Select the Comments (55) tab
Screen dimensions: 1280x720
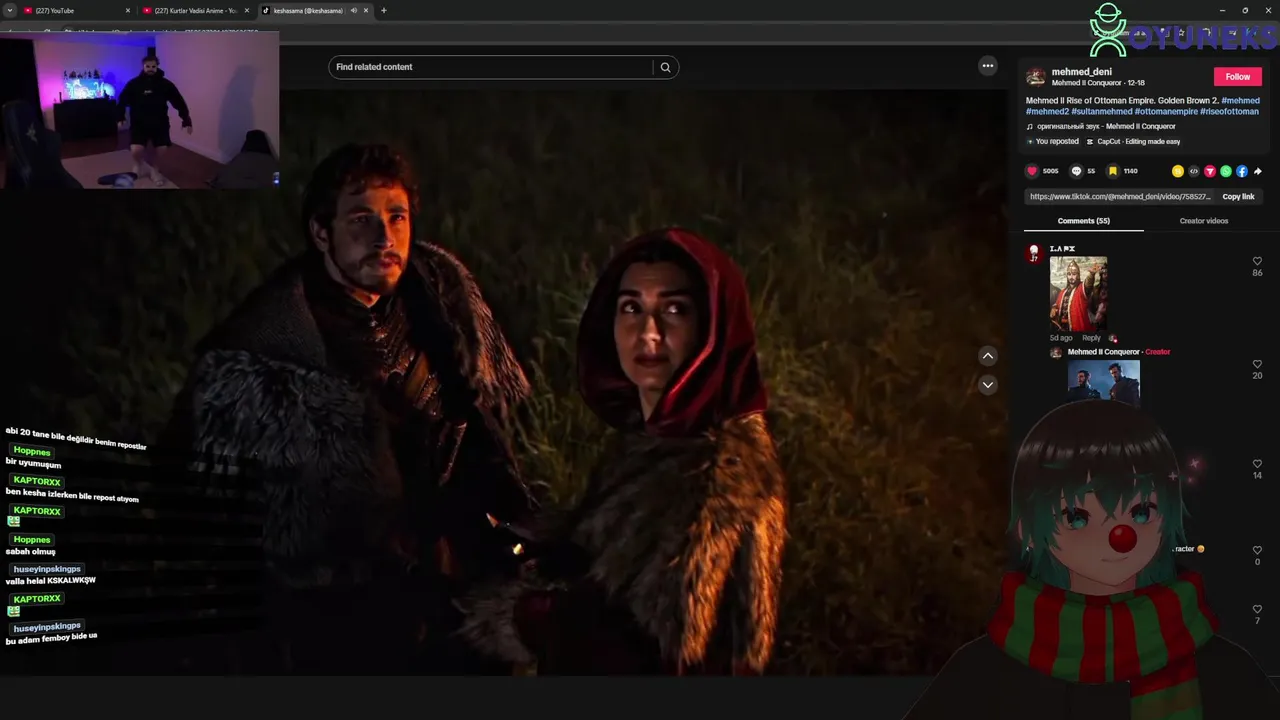pyautogui.click(x=1084, y=221)
